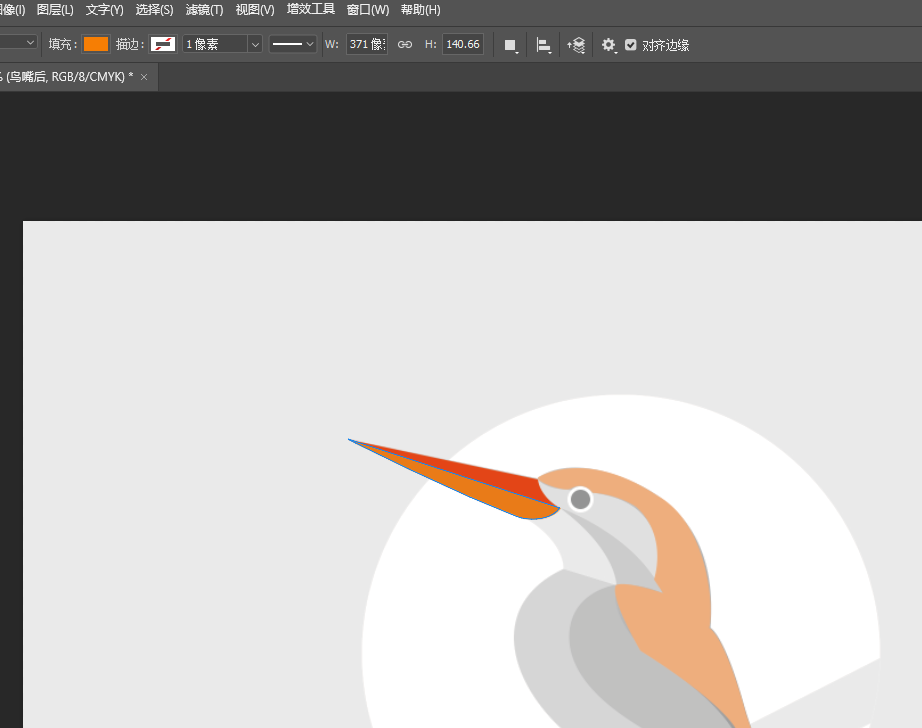The image size is (922, 728).
Task: Click the orange fill color swatch
Action: tap(95, 44)
